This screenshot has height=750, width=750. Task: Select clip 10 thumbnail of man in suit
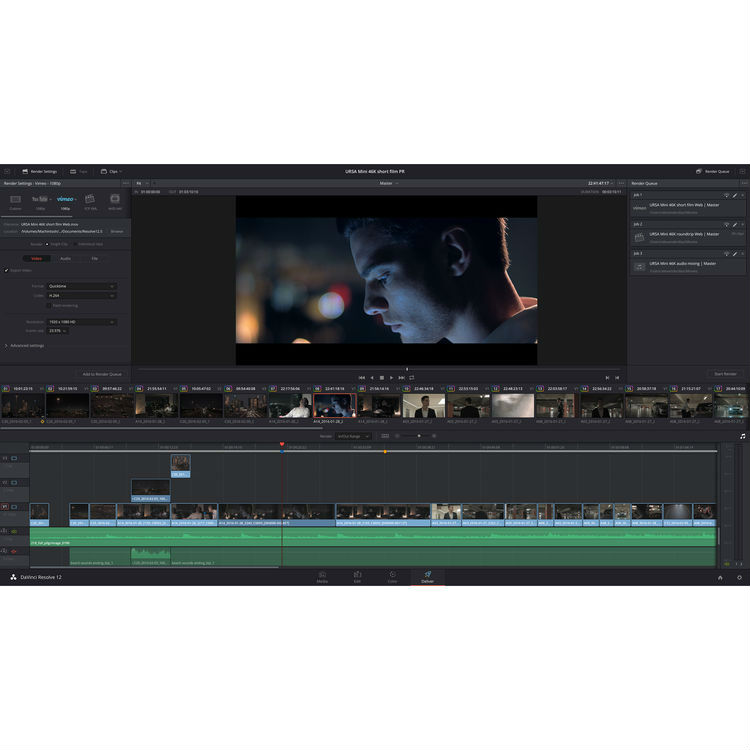(424, 406)
